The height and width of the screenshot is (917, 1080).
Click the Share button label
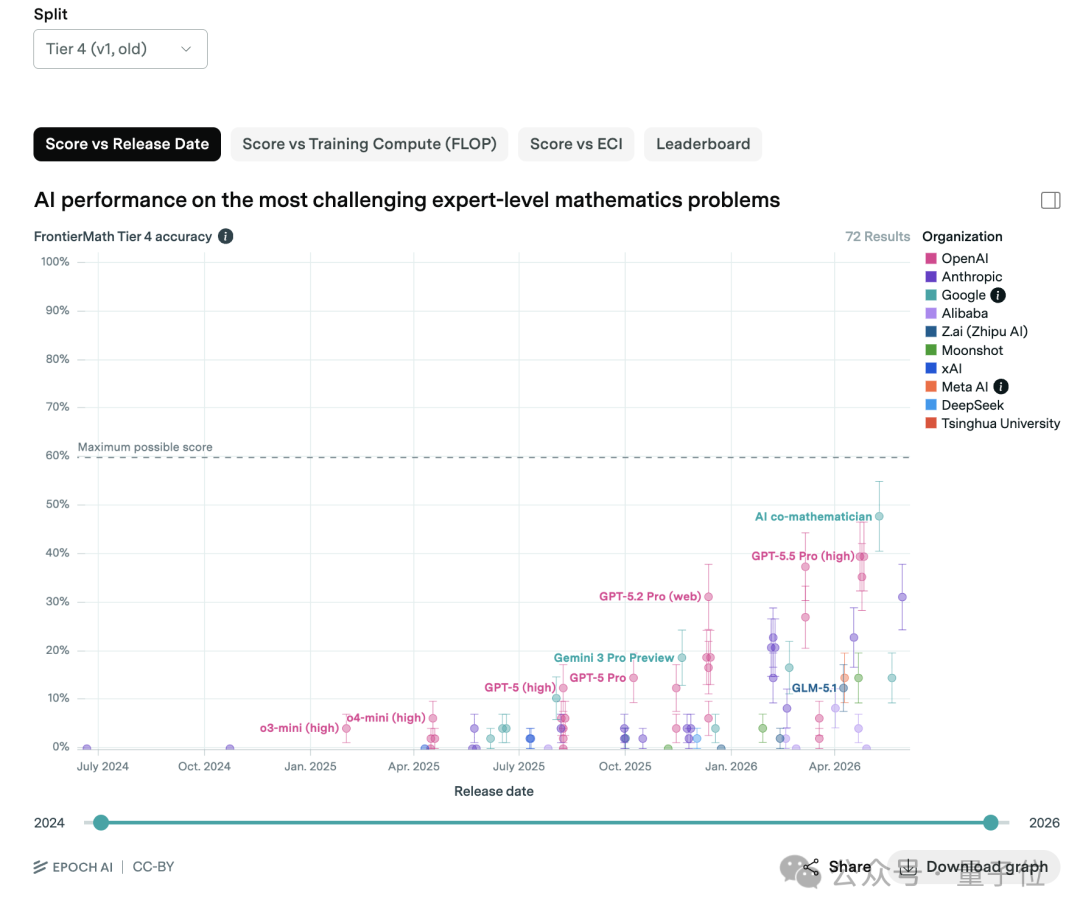pos(849,867)
